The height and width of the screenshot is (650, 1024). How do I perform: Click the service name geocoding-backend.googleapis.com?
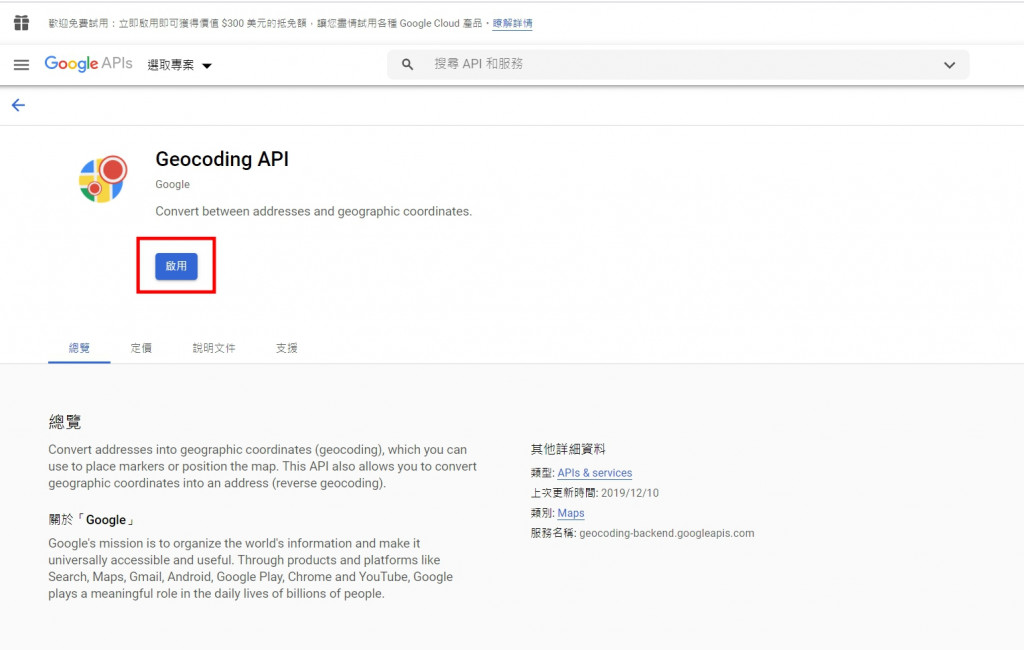point(667,533)
